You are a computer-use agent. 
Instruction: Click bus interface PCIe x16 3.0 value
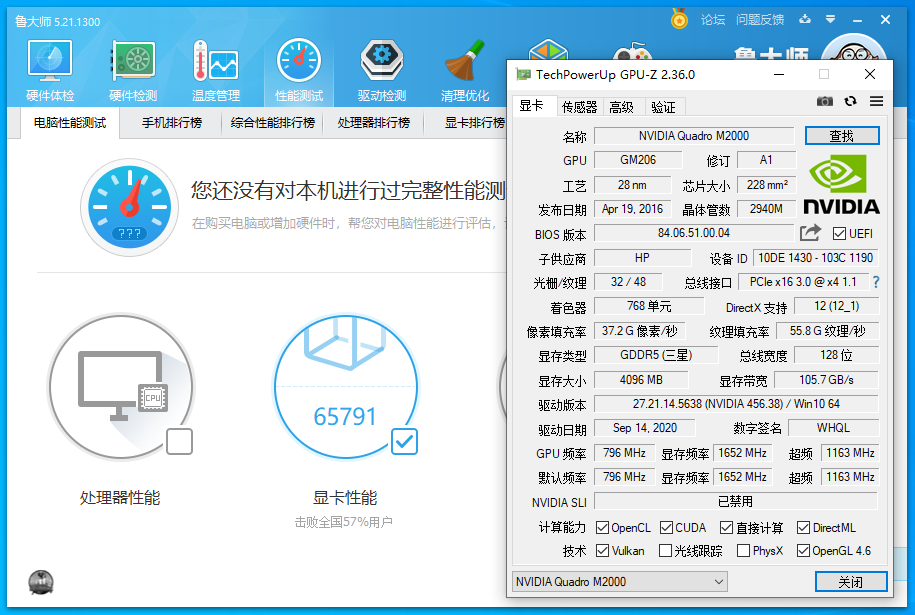coord(803,282)
